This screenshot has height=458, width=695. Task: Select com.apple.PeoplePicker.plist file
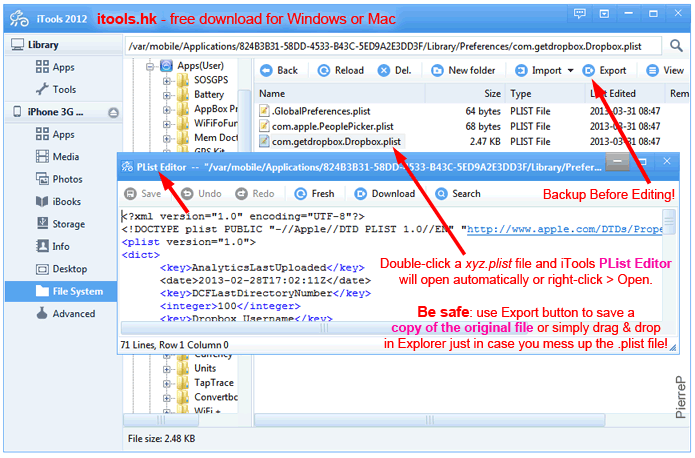pos(326,126)
